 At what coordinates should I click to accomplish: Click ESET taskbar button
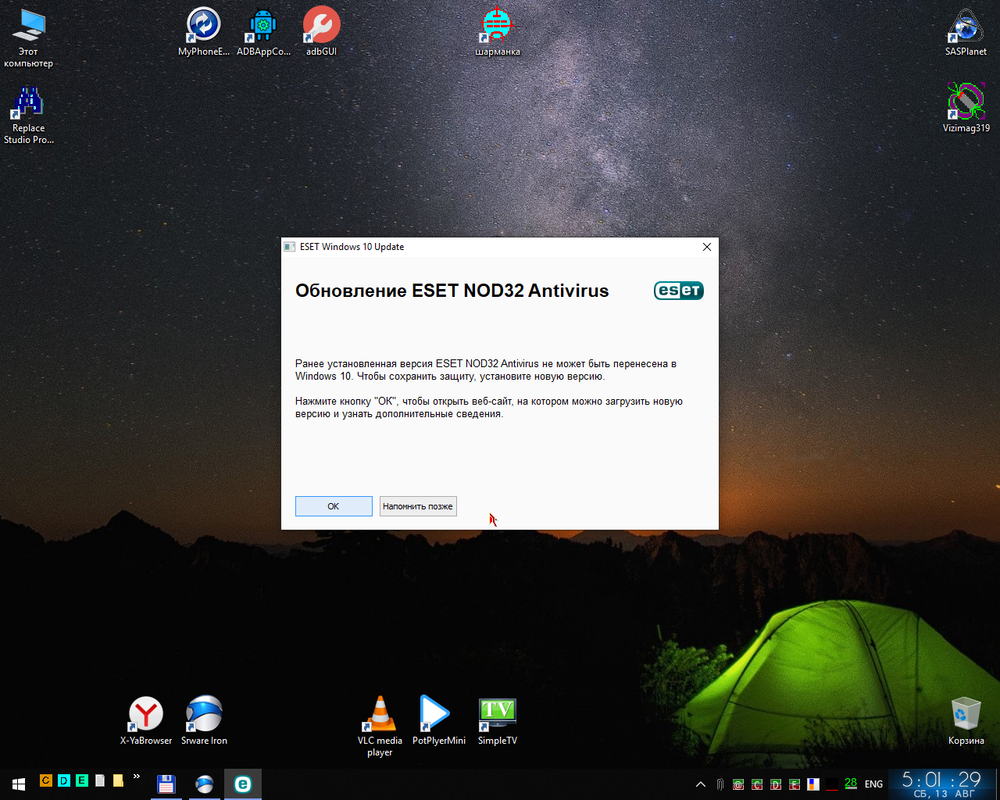pos(243,784)
